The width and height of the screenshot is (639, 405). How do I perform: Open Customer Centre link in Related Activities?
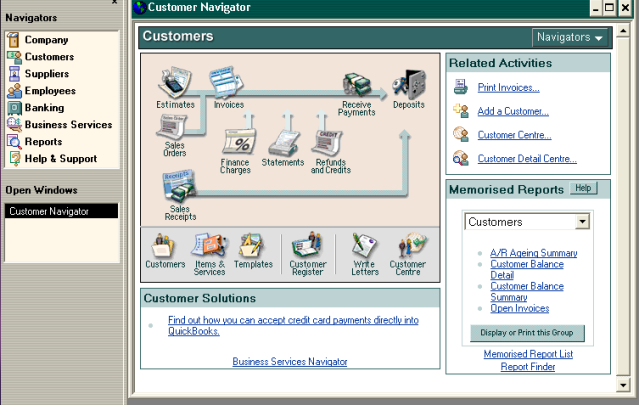[x=514, y=135]
